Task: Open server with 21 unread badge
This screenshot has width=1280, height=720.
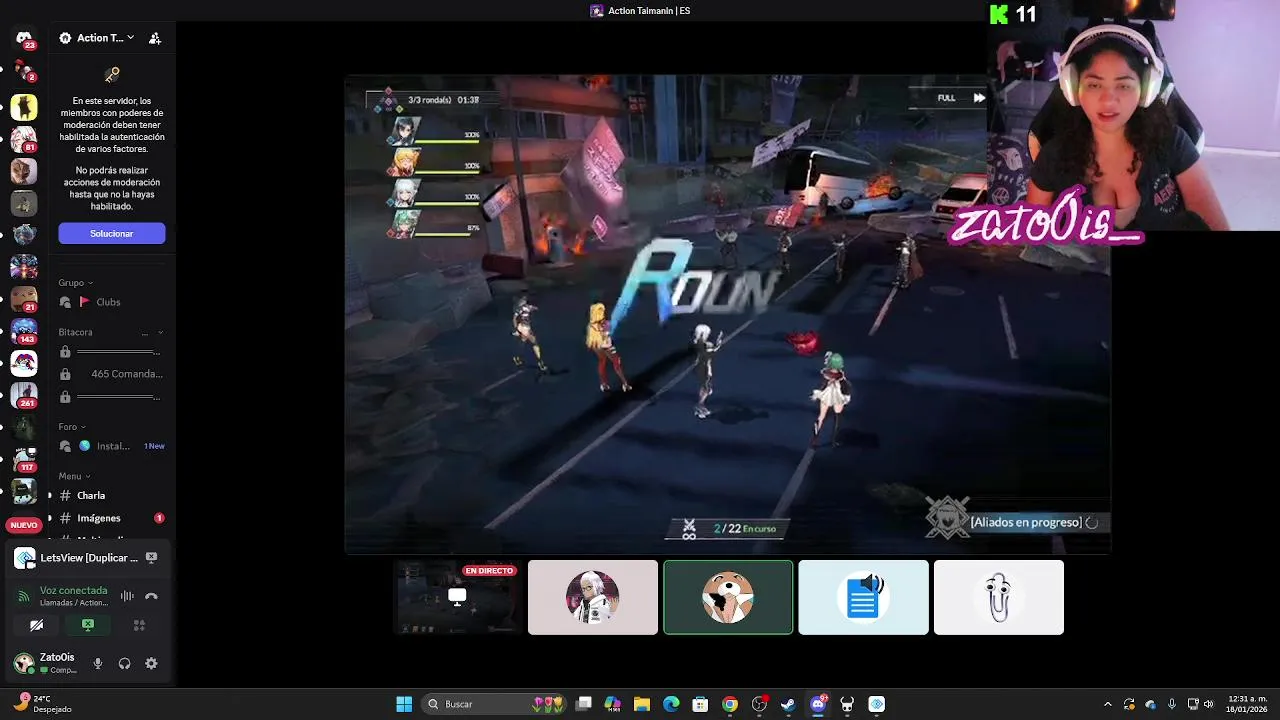Action: (x=24, y=298)
